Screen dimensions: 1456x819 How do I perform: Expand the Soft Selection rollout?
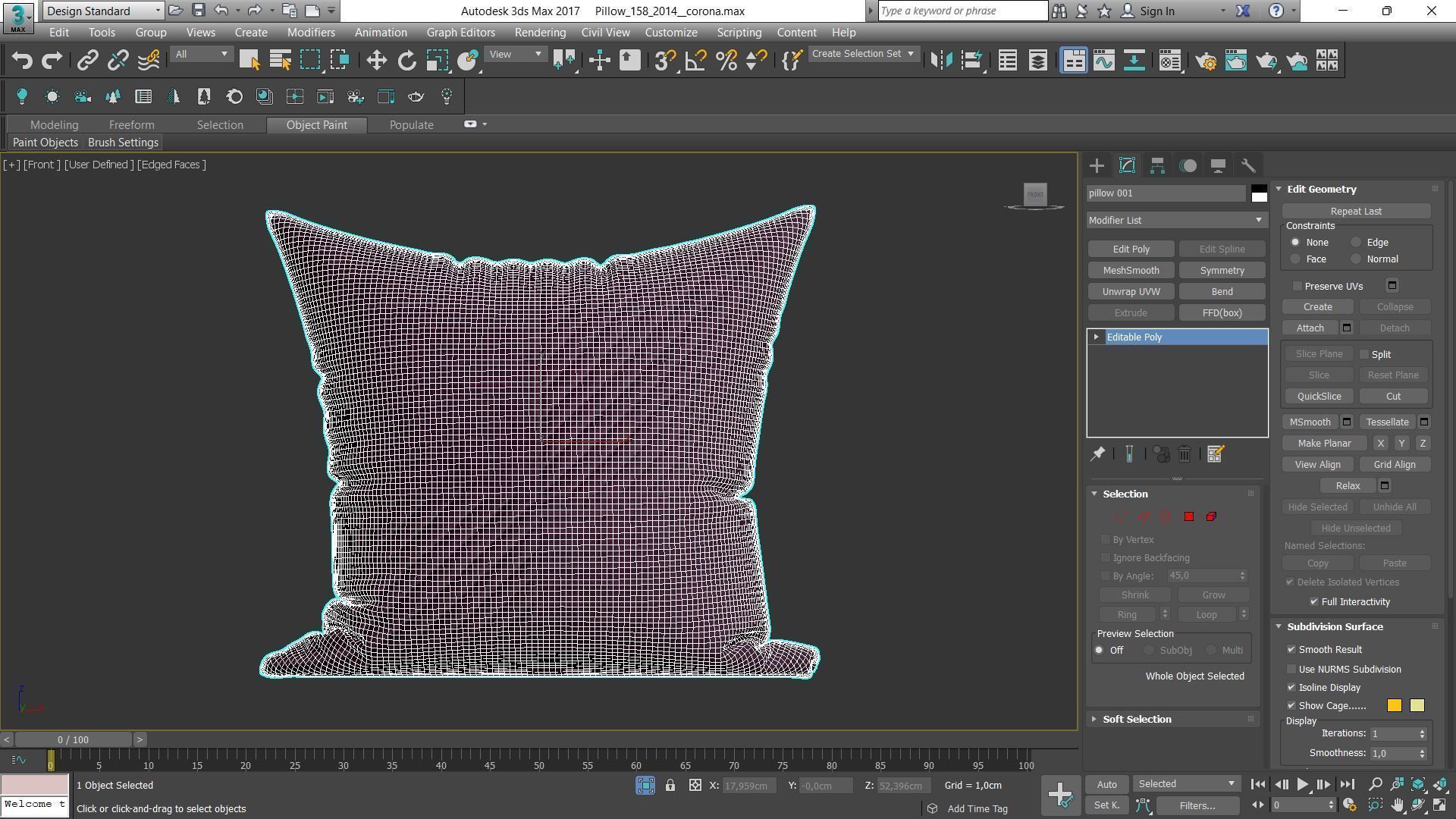coord(1136,719)
